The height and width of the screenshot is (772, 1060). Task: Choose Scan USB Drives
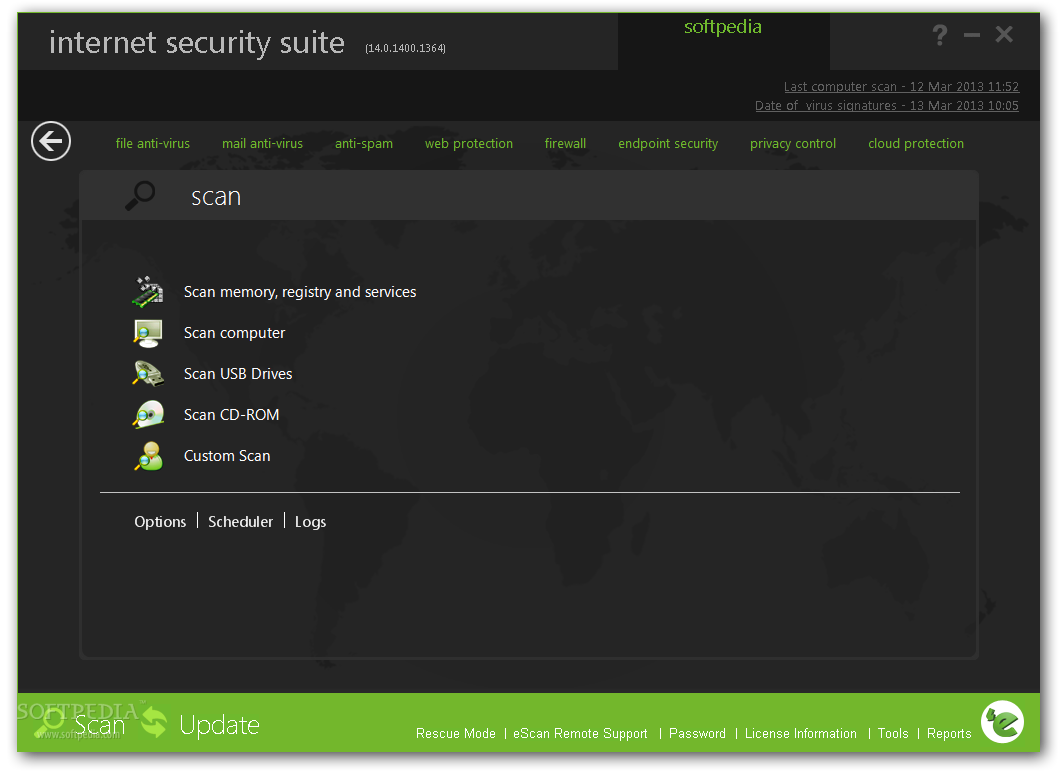[238, 374]
